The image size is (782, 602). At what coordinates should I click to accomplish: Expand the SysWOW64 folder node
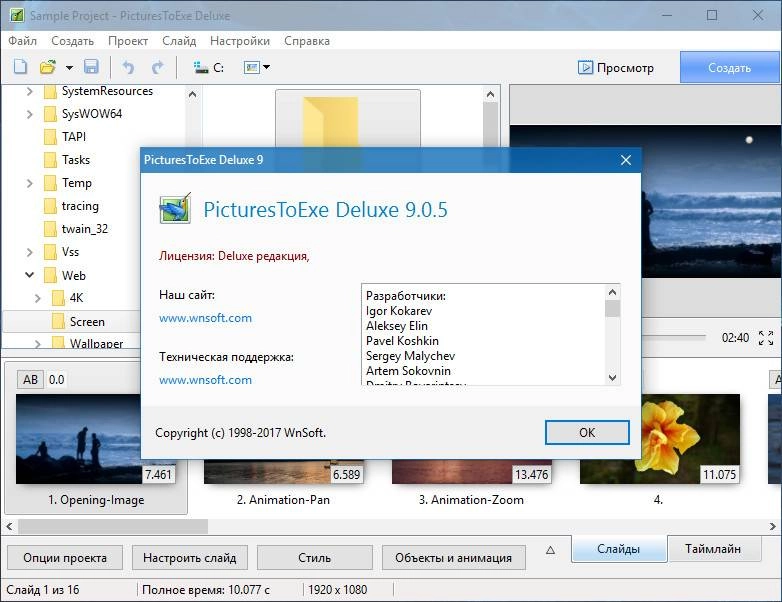pyautogui.click(x=29, y=114)
